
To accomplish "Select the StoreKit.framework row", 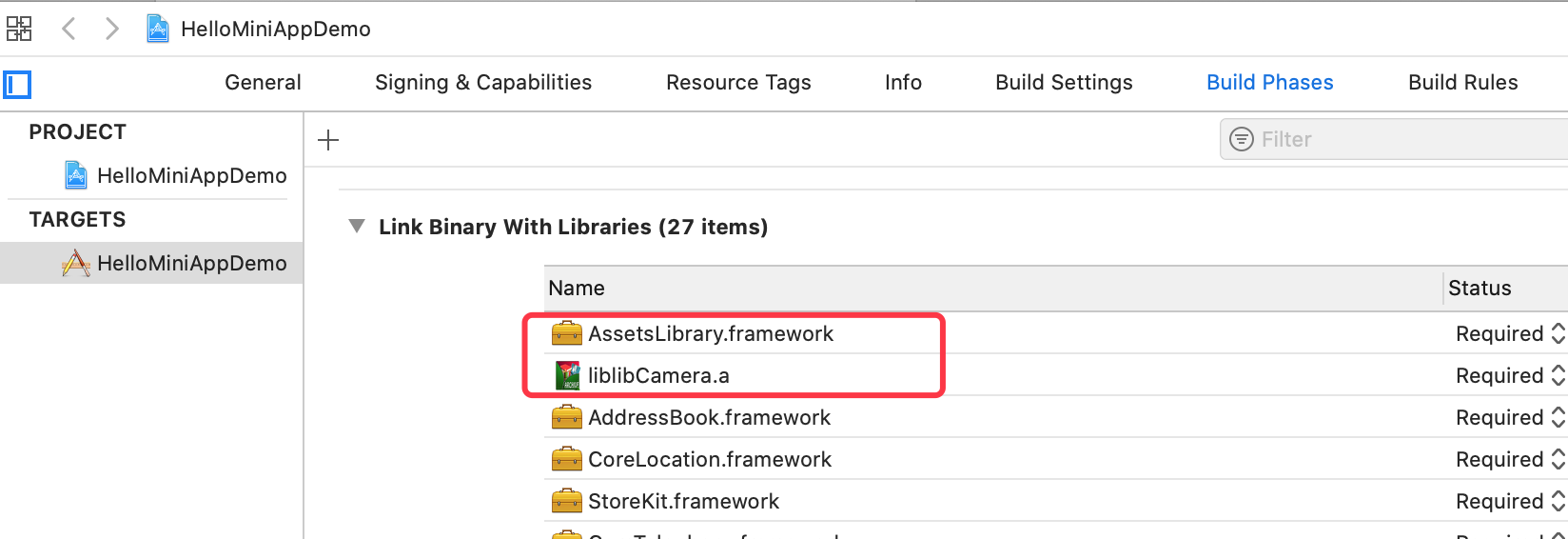I will [x=1056, y=501].
